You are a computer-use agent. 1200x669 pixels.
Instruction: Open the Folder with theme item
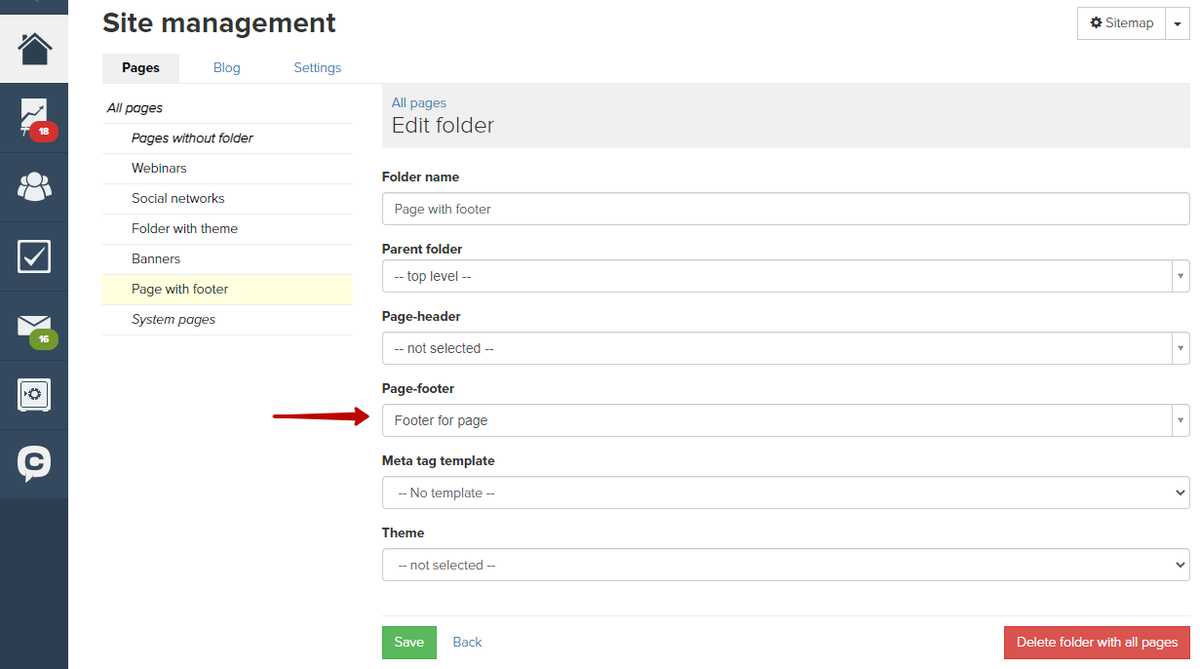coord(185,228)
